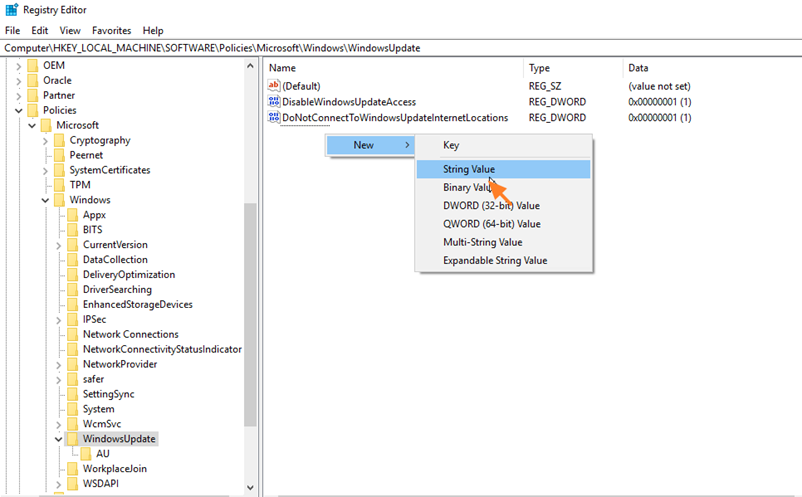This screenshot has height=497, width=802.
Task: Choose QWORD (64-bit) Value option
Action: tap(503, 224)
